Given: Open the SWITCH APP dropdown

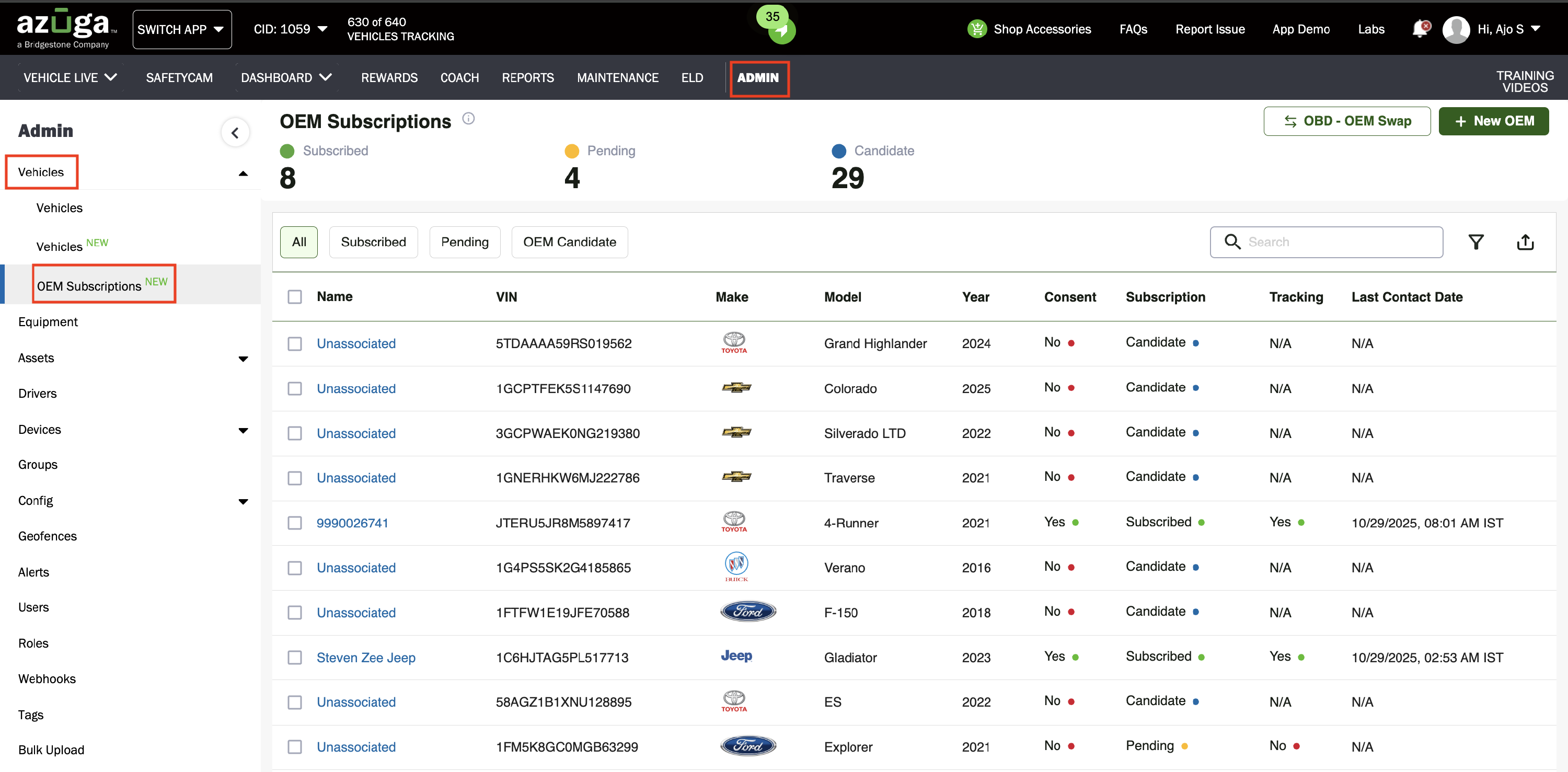Looking at the screenshot, I should click(181, 29).
